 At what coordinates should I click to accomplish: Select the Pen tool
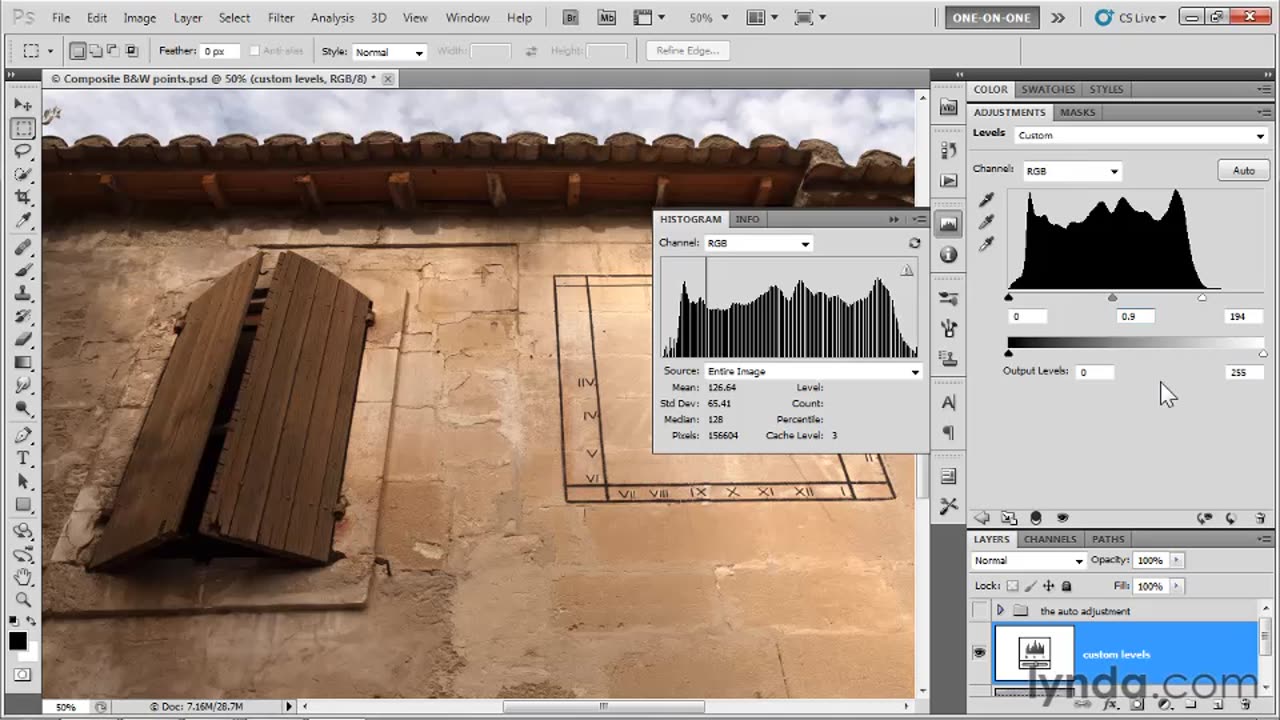point(23,436)
